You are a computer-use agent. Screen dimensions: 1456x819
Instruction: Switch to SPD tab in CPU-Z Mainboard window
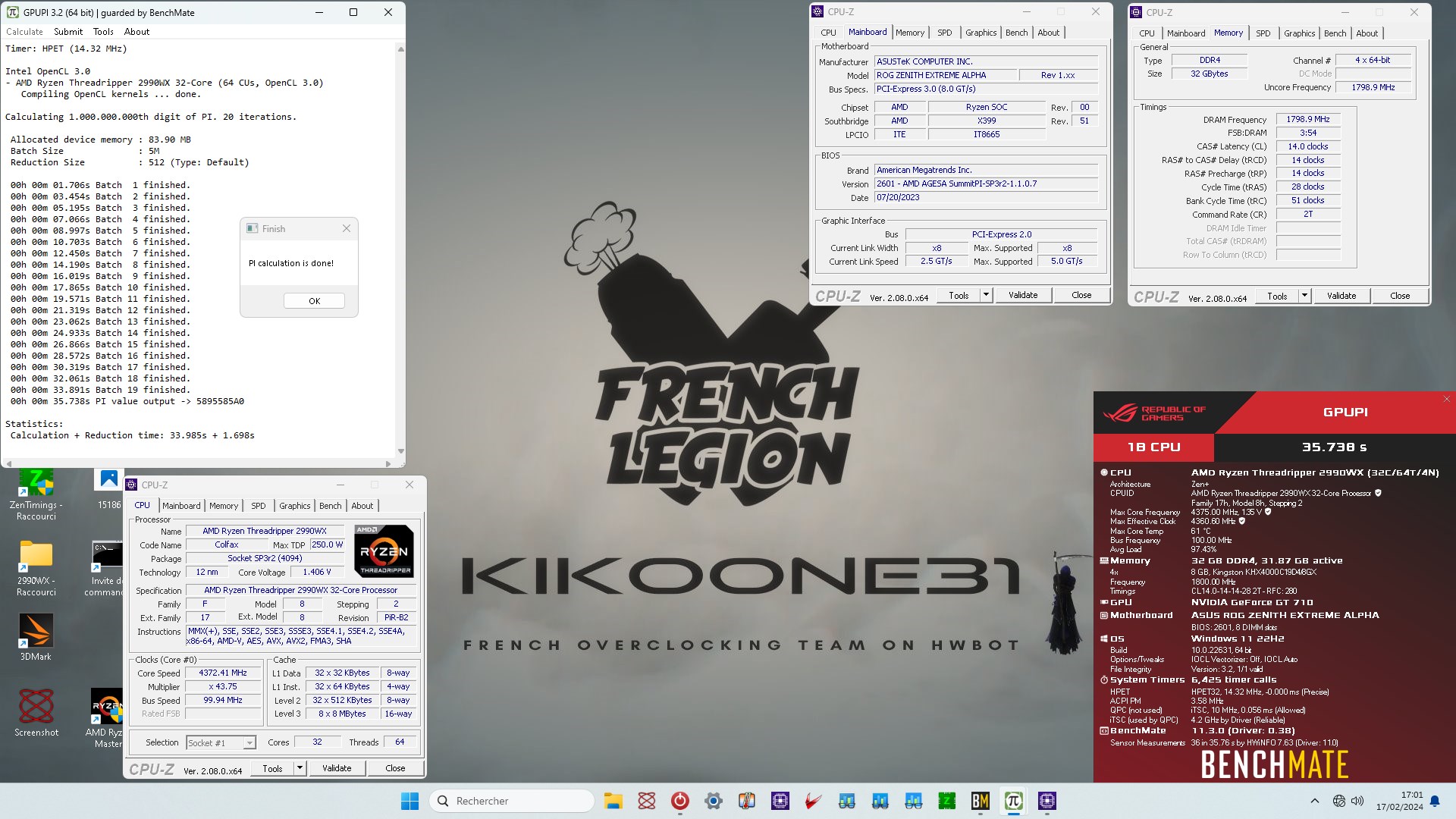point(944,33)
